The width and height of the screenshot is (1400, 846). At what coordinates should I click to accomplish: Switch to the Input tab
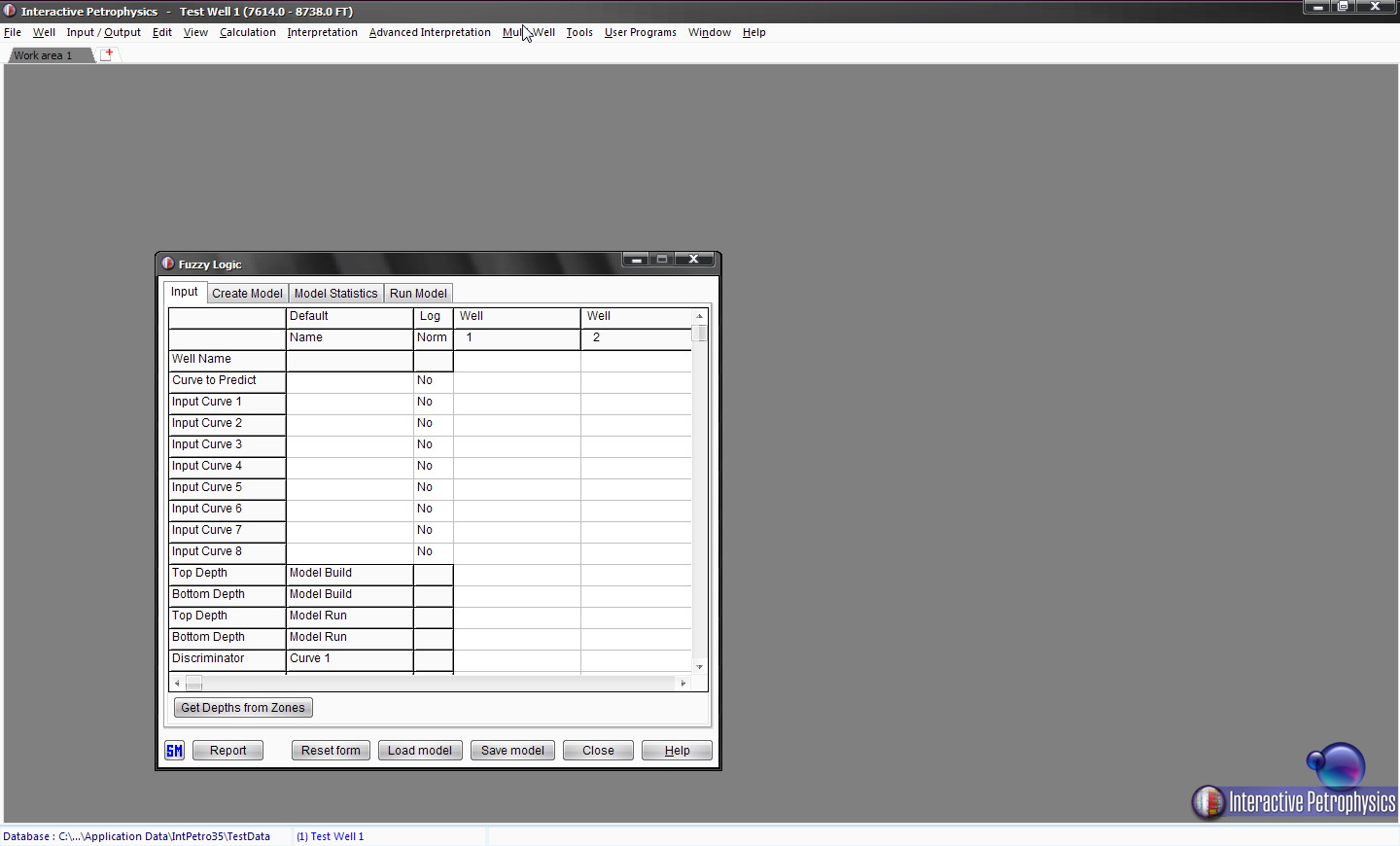(x=185, y=292)
